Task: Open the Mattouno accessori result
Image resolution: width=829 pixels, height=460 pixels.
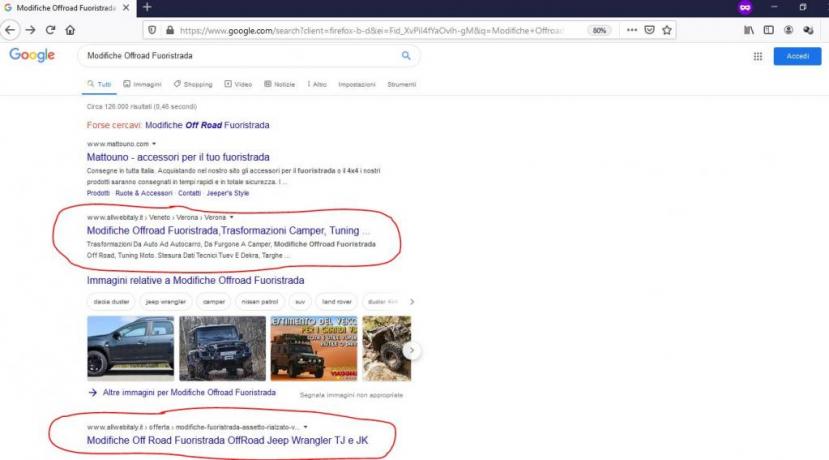Action: (x=178, y=157)
